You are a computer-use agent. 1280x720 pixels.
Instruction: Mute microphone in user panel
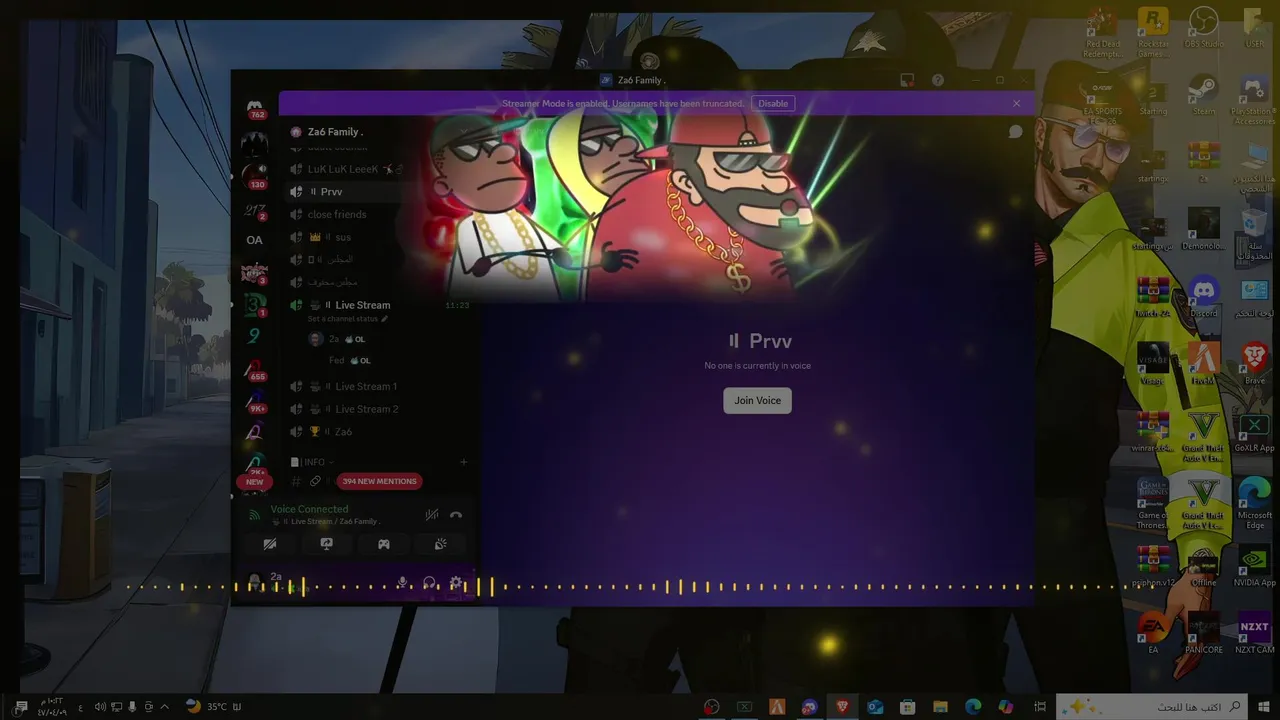tap(402, 583)
